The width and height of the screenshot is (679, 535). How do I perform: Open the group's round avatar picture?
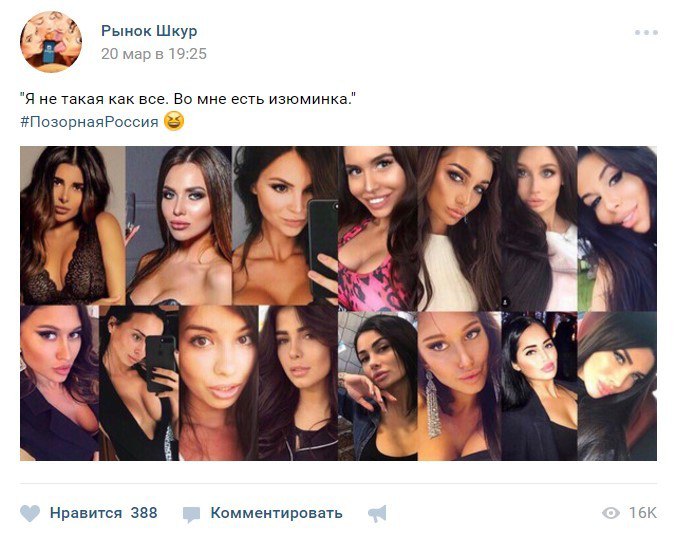[x=51, y=42]
